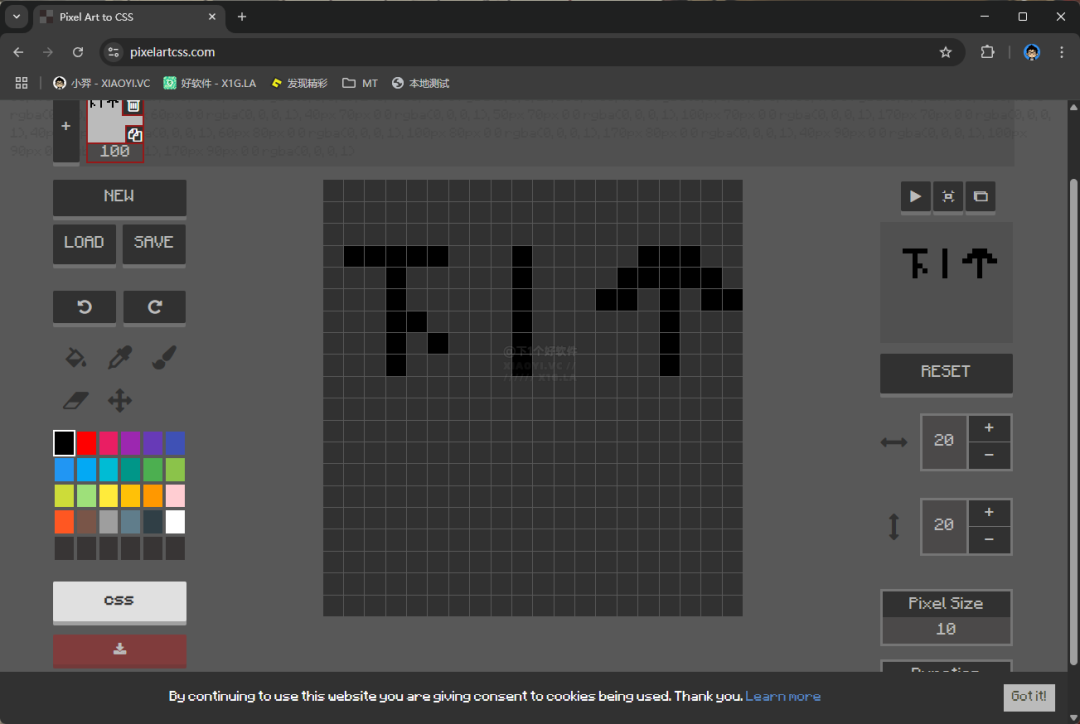Open the preview in a new window

pyautogui.click(x=981, y=197)
